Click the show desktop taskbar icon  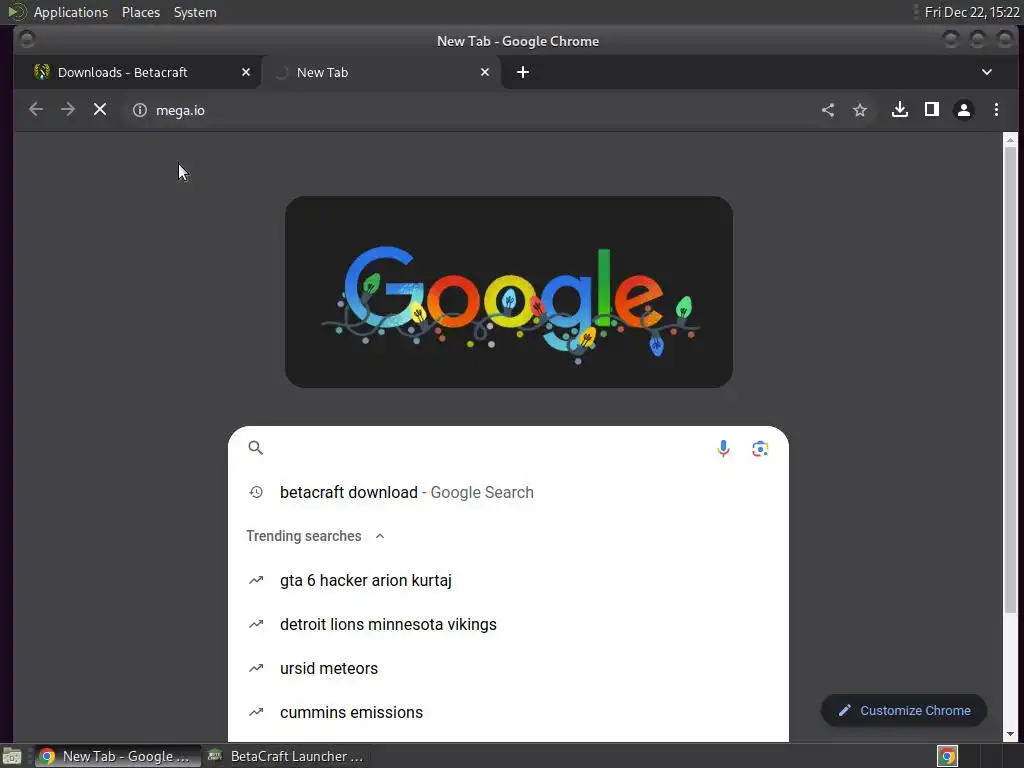point(12,756)
